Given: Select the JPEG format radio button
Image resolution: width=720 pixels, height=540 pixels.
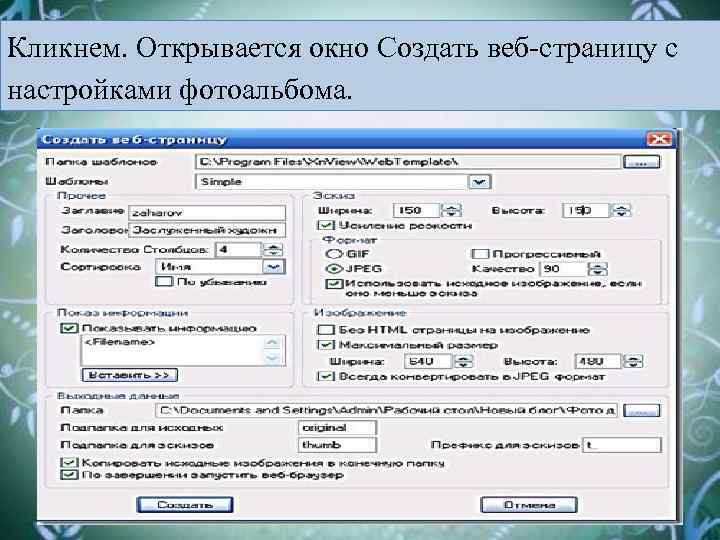Looking at the screenshot, I should coord(333,269).
